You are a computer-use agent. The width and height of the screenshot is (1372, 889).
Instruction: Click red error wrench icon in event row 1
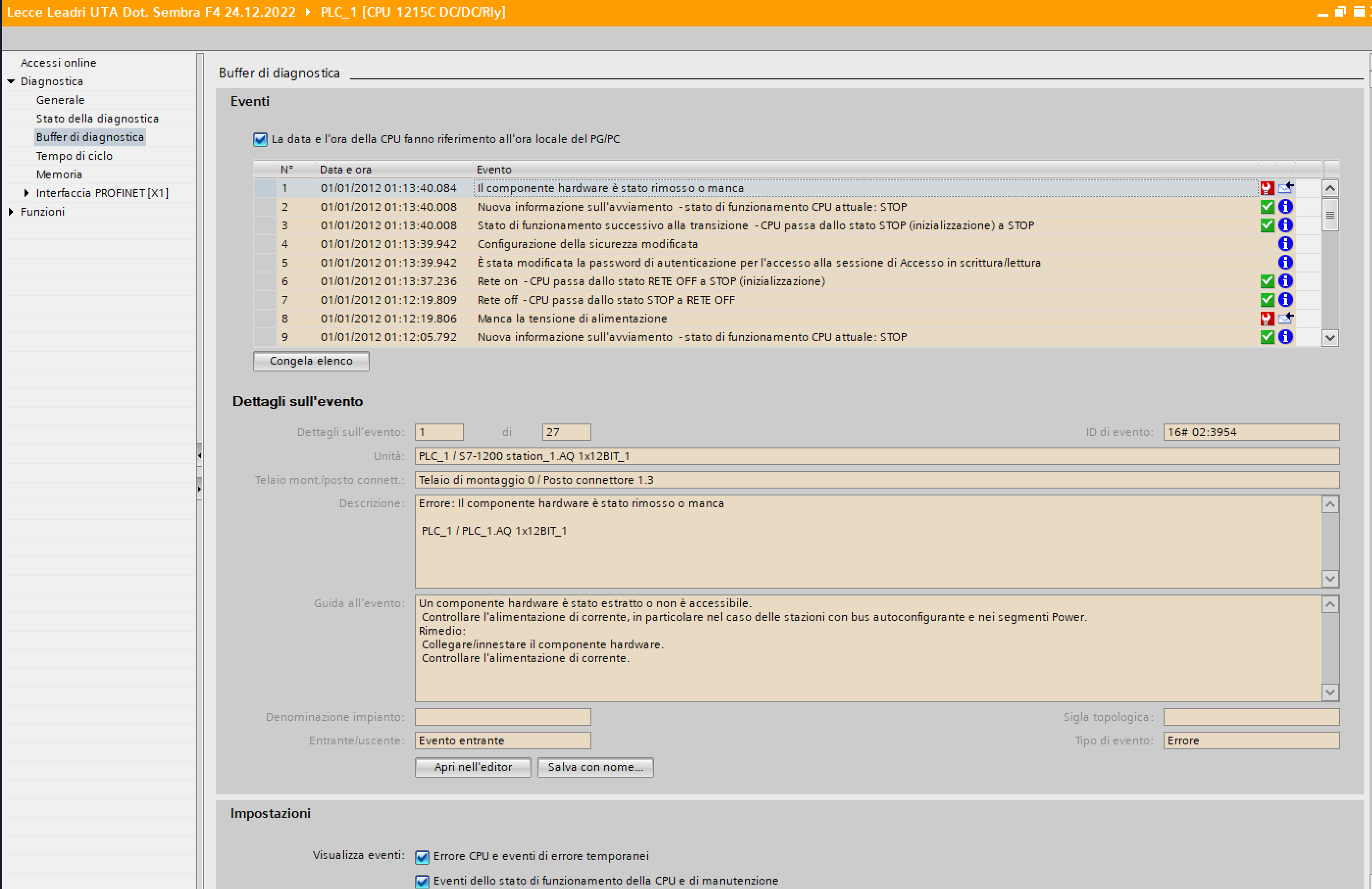point(1267,188)
